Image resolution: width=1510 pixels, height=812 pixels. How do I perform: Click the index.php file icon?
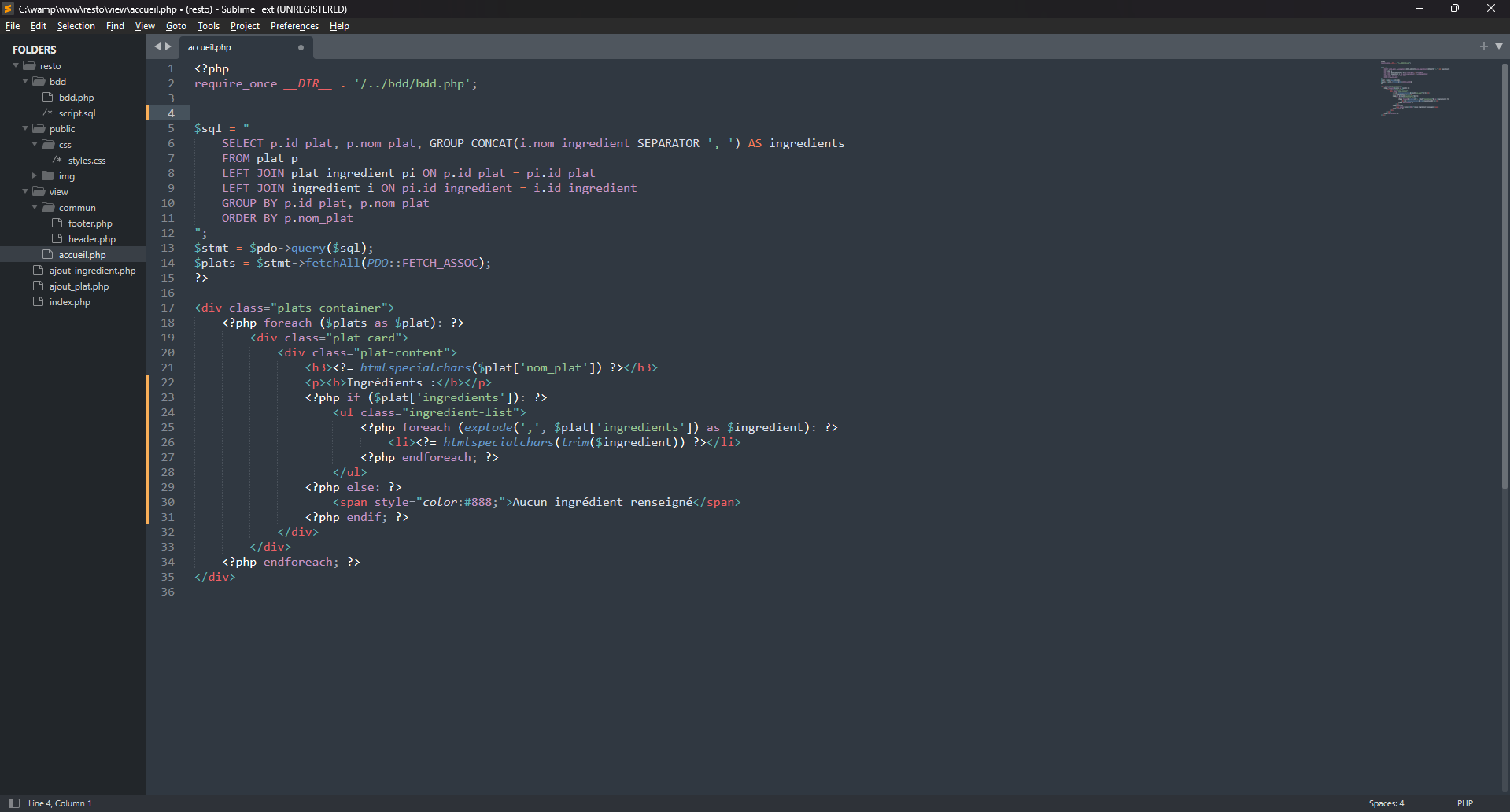pyautogui.click(x=39, y=302)
